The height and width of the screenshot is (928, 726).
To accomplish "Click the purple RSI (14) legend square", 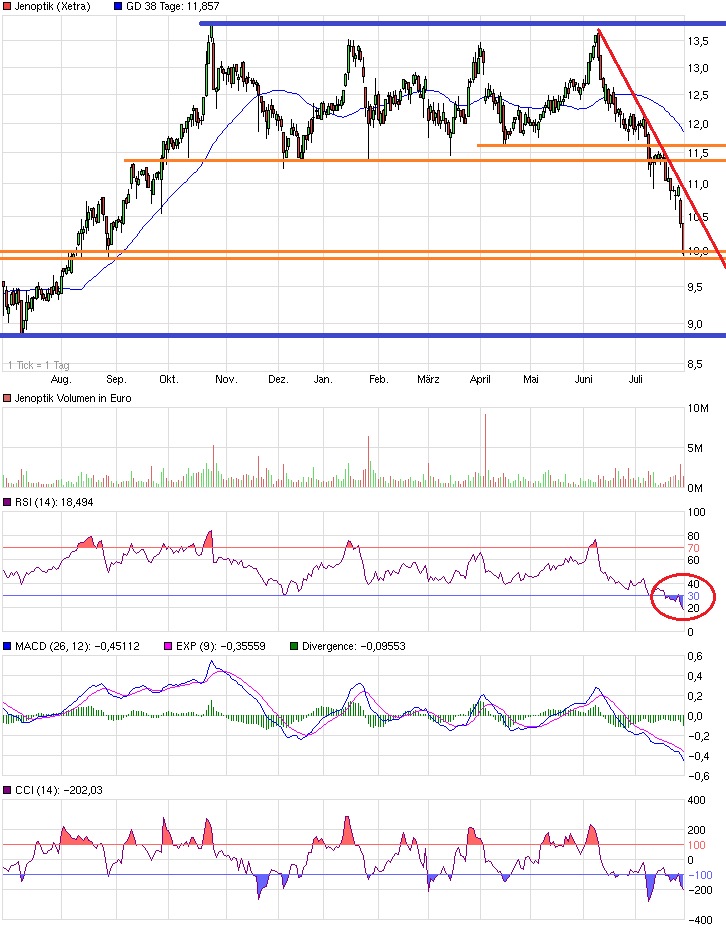I will click(7, 502).
